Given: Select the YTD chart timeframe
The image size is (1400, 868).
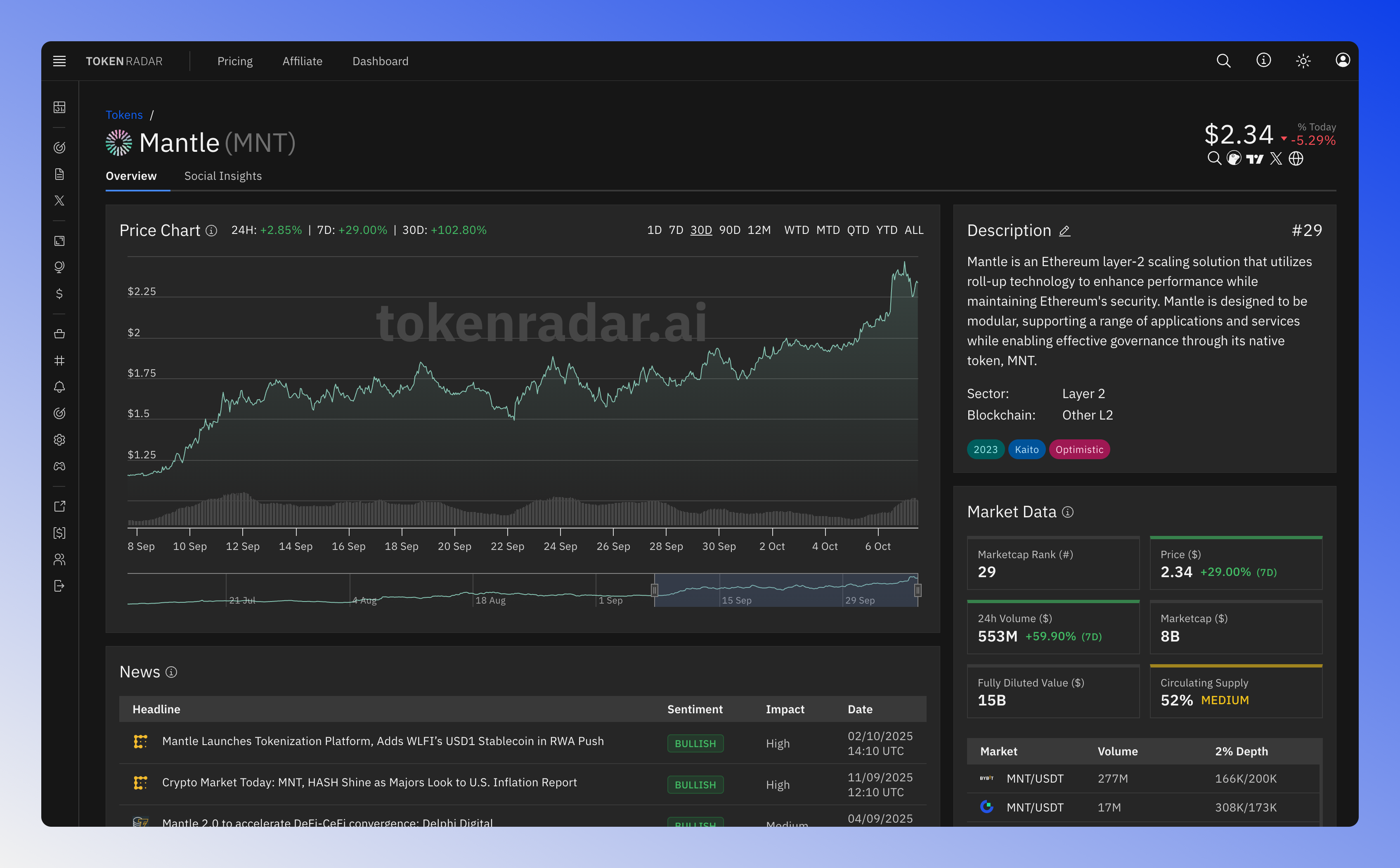Looking at the screenshot, I should 887,230.
